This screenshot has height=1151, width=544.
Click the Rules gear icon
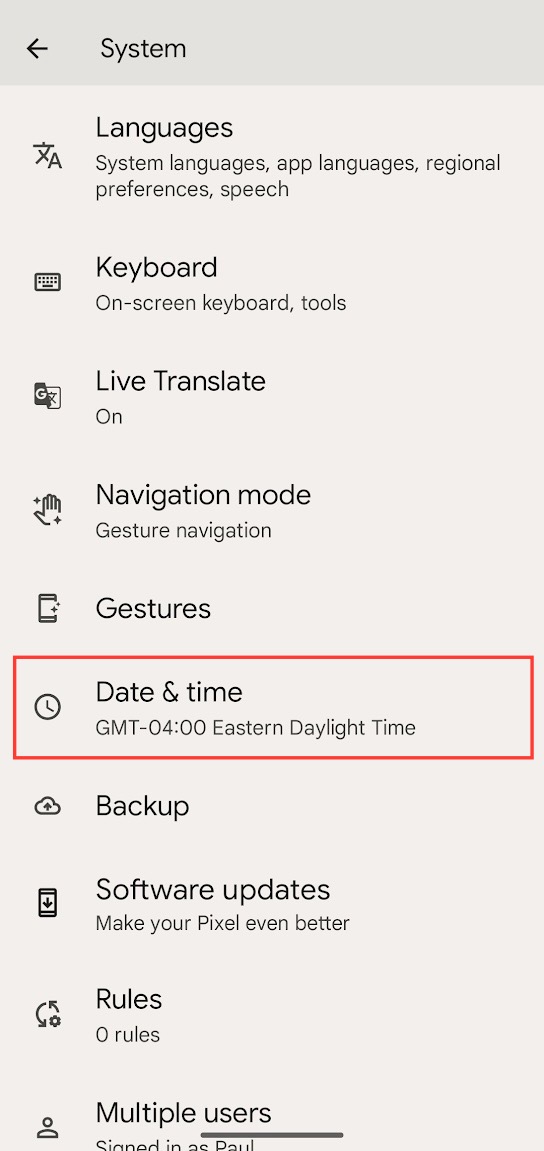coord(48,1014)
